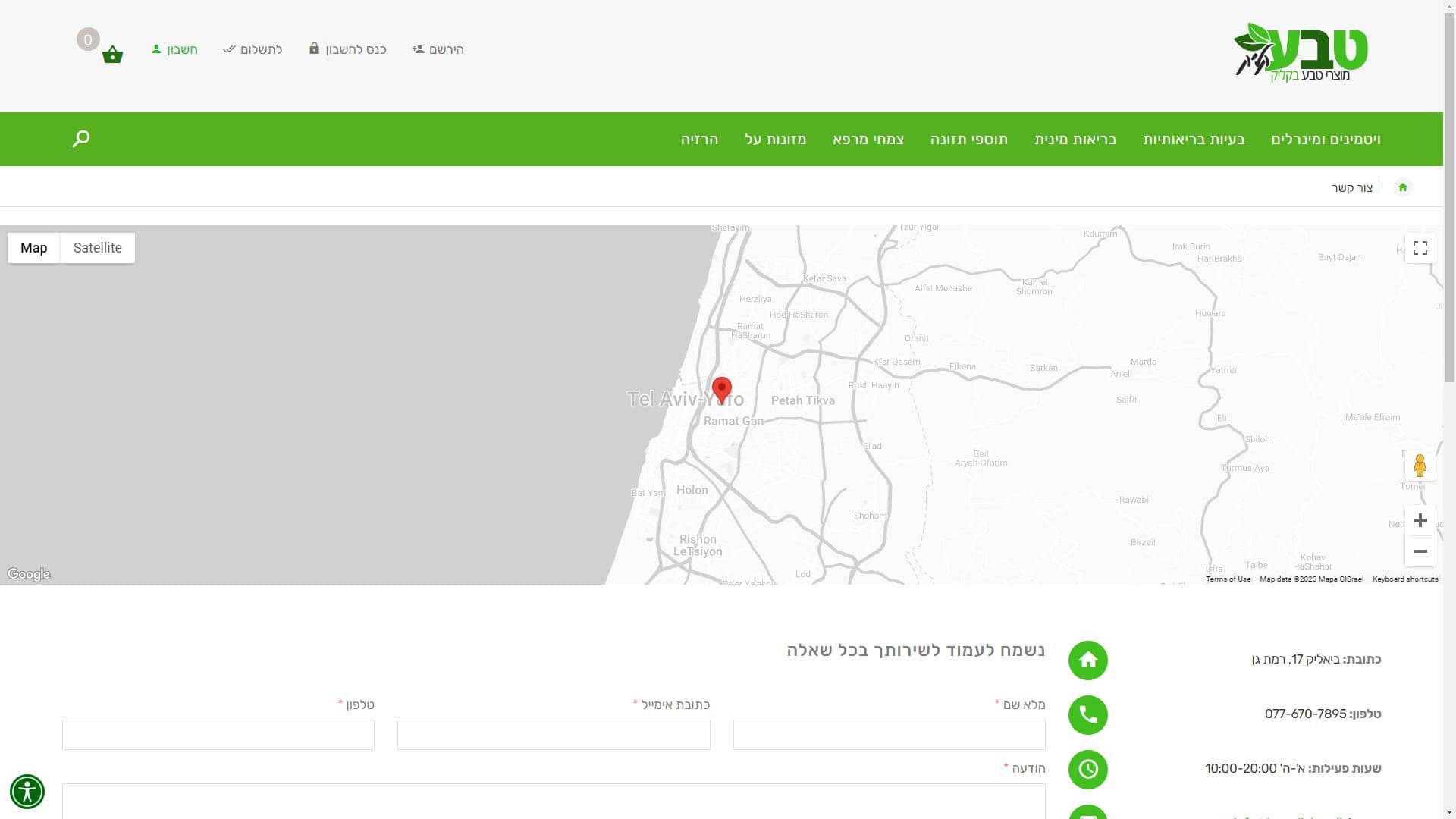
Task: Click the search magnifier icon
Action: point(81,139)
